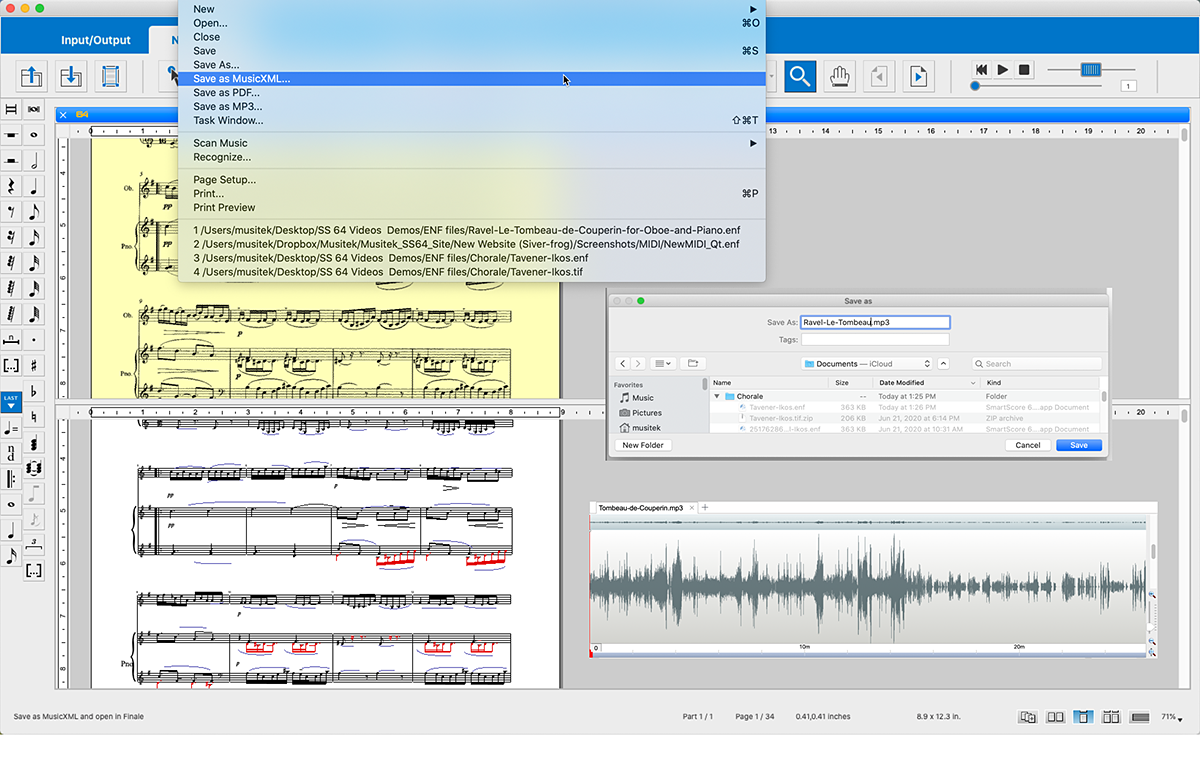Open recent file Tavener-Ikos.tif
Viewport: 1200px width, 772px height.
[471, 272]
